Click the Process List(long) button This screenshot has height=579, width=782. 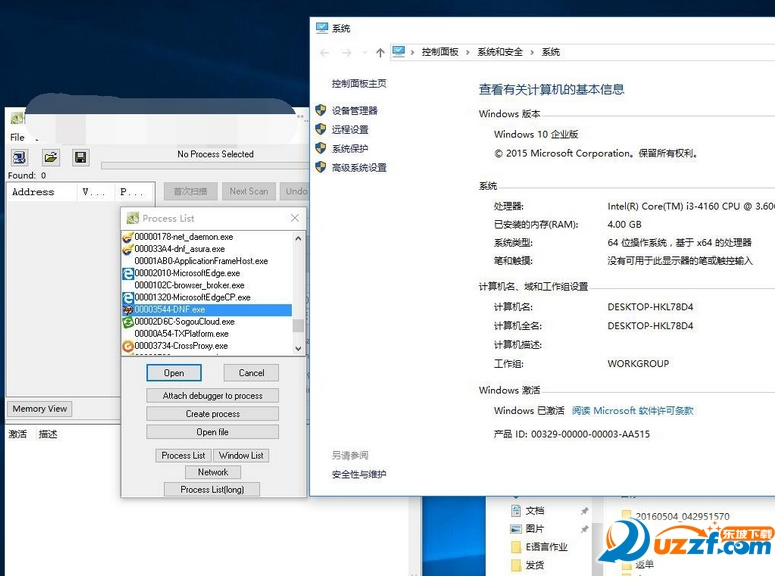(212, 489)
